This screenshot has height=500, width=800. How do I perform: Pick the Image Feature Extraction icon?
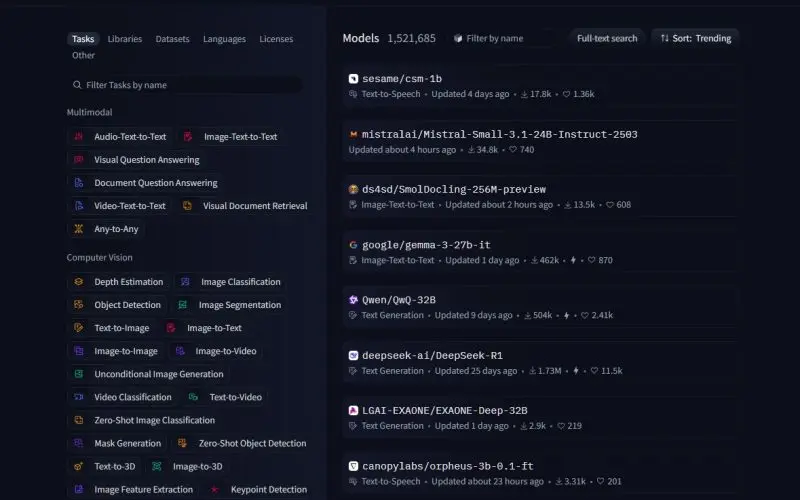click(79, 489)
